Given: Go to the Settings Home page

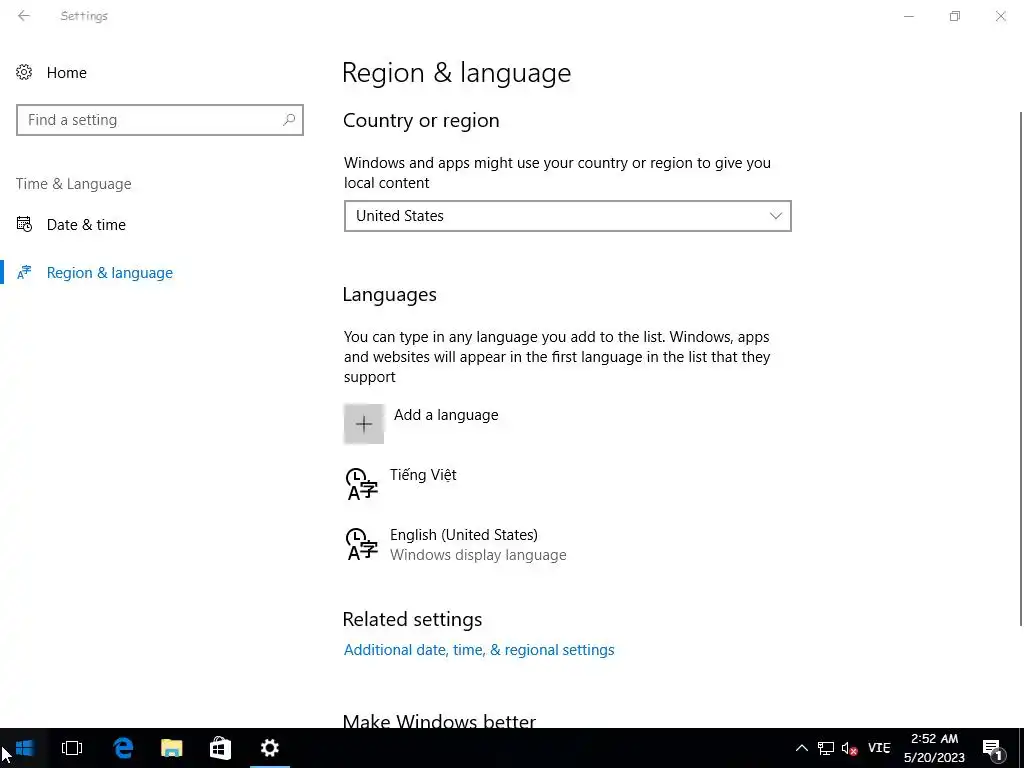Looking at the screenshot, I should tap(67, 72).
